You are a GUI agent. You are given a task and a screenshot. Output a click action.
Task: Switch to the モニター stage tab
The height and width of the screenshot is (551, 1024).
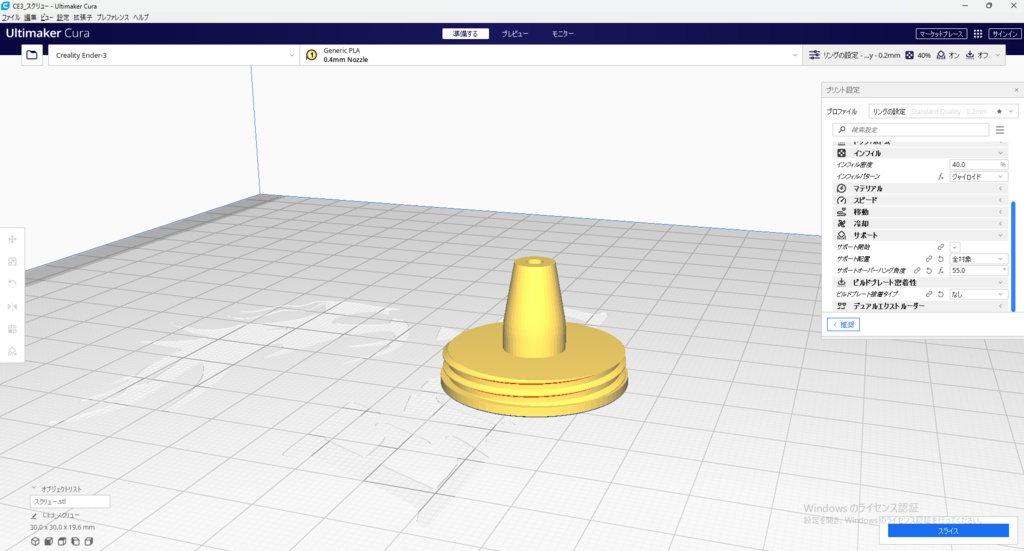[x=562, y=34]
